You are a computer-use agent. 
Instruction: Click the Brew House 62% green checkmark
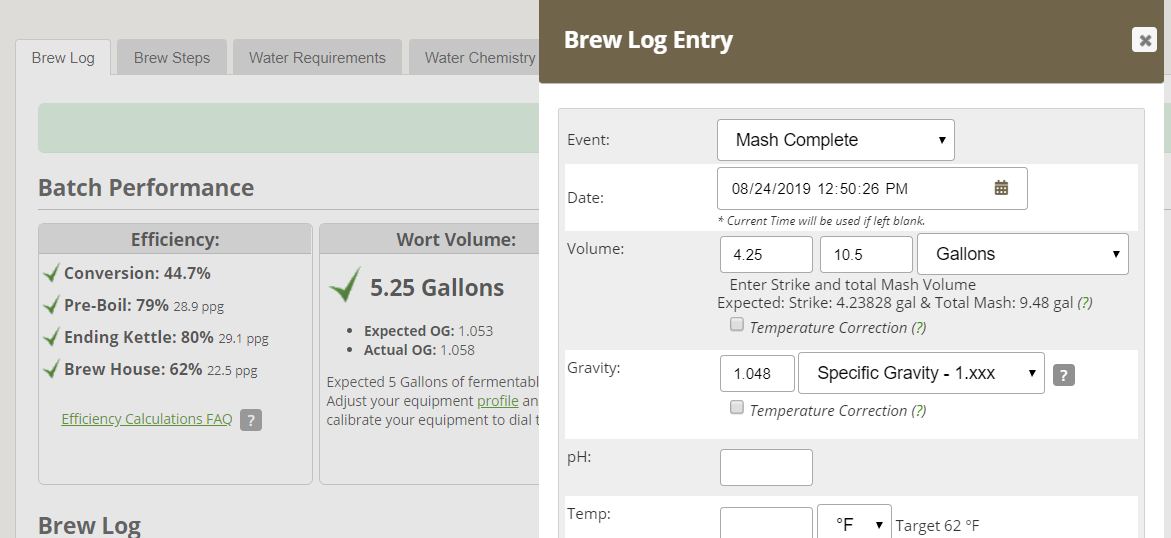[51, 369]
